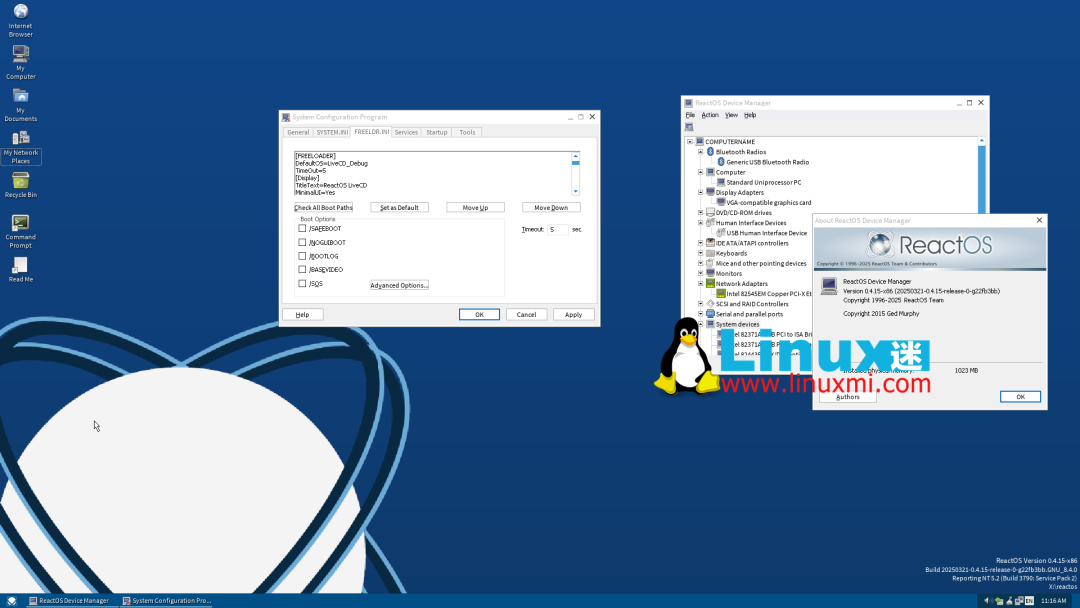This screenshot has height=608, width=1080.
Task: Collapse the COMPUTERNAME root node
Action: pos(689,141)
